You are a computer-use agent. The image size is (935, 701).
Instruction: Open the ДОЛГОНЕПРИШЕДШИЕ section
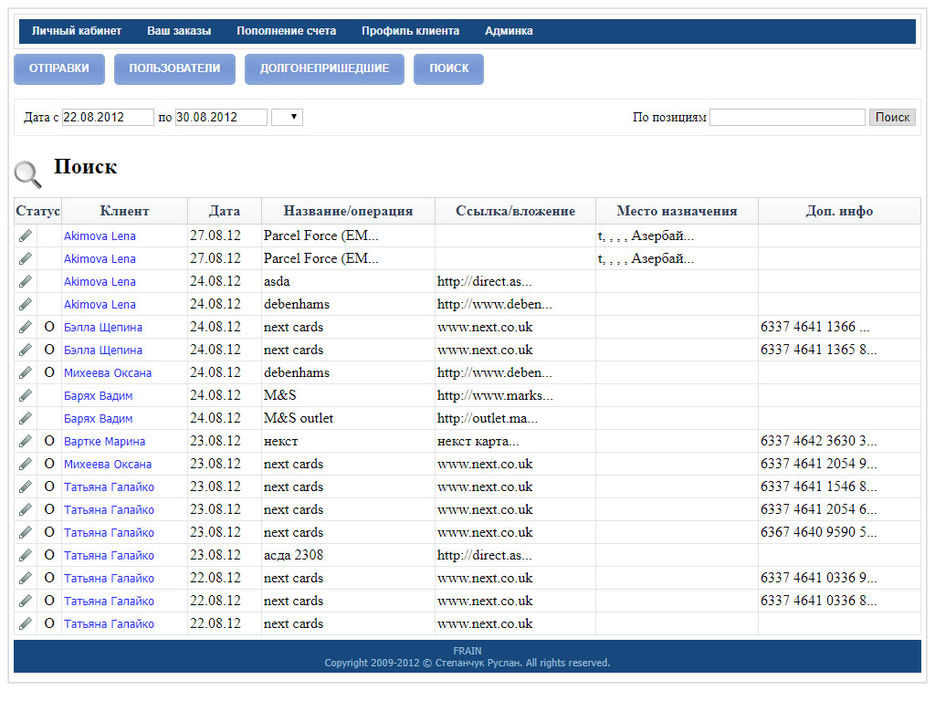click(x=324, y=69)
